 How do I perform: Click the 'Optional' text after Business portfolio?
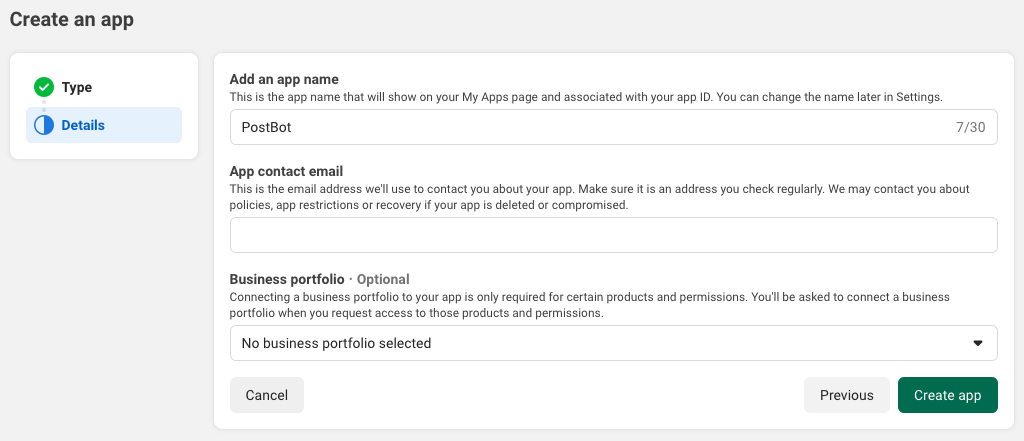(383, 279)
